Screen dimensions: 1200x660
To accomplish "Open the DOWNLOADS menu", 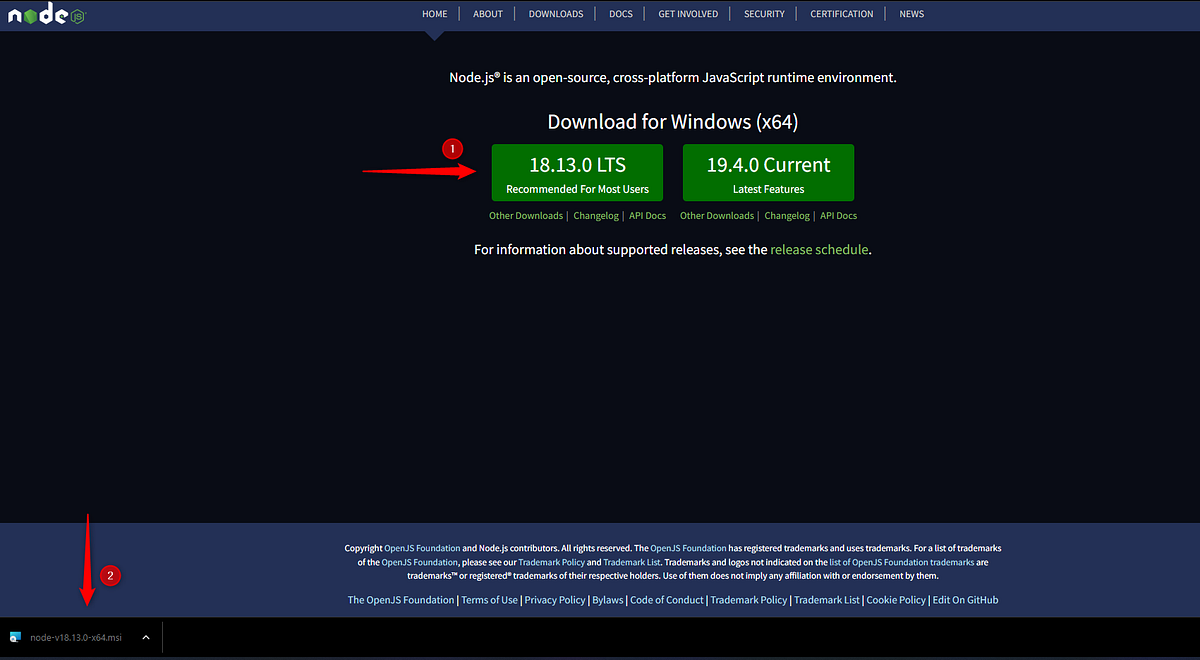I will coord(556,13).
